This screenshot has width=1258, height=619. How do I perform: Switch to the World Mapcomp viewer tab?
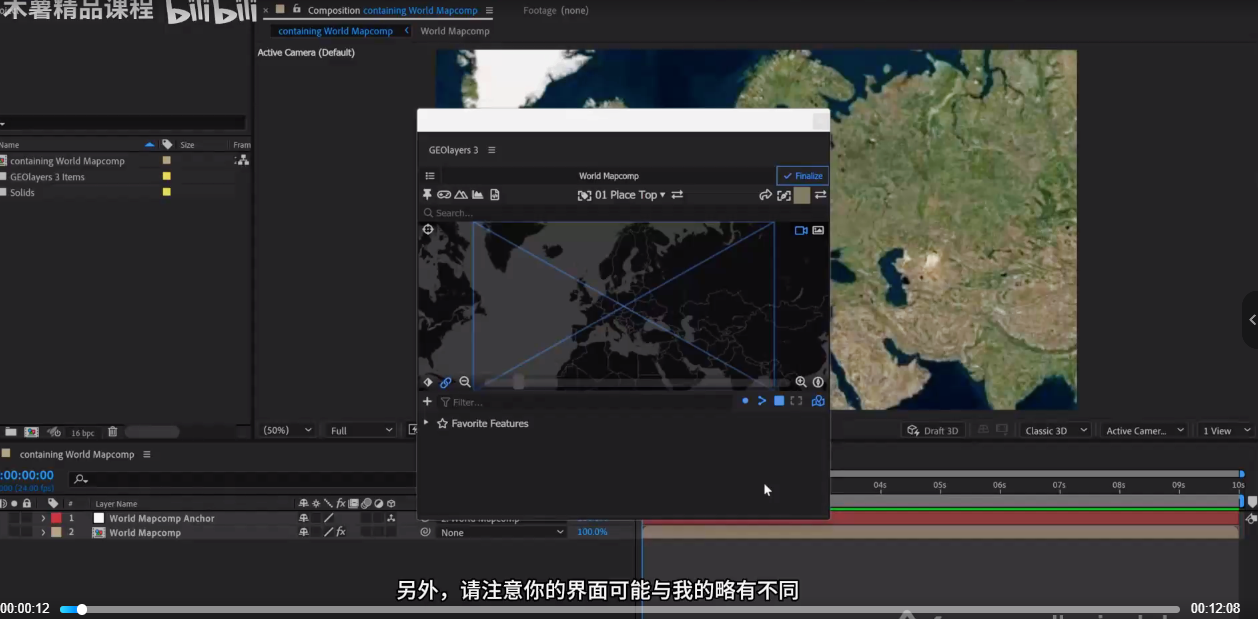[455, 31]
